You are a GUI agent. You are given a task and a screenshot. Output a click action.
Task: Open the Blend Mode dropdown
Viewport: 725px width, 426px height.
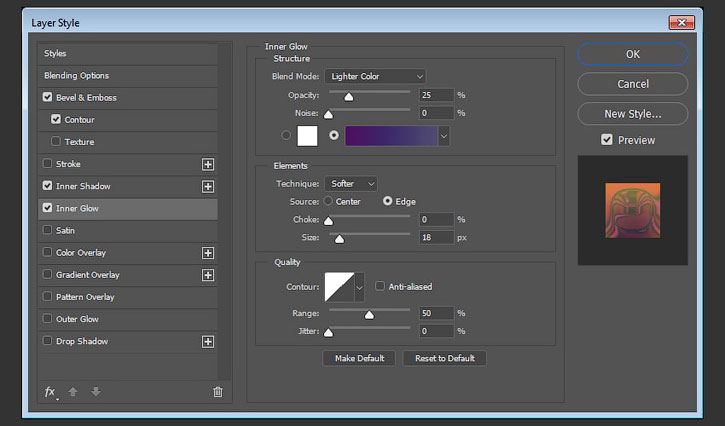pos(375,76)
